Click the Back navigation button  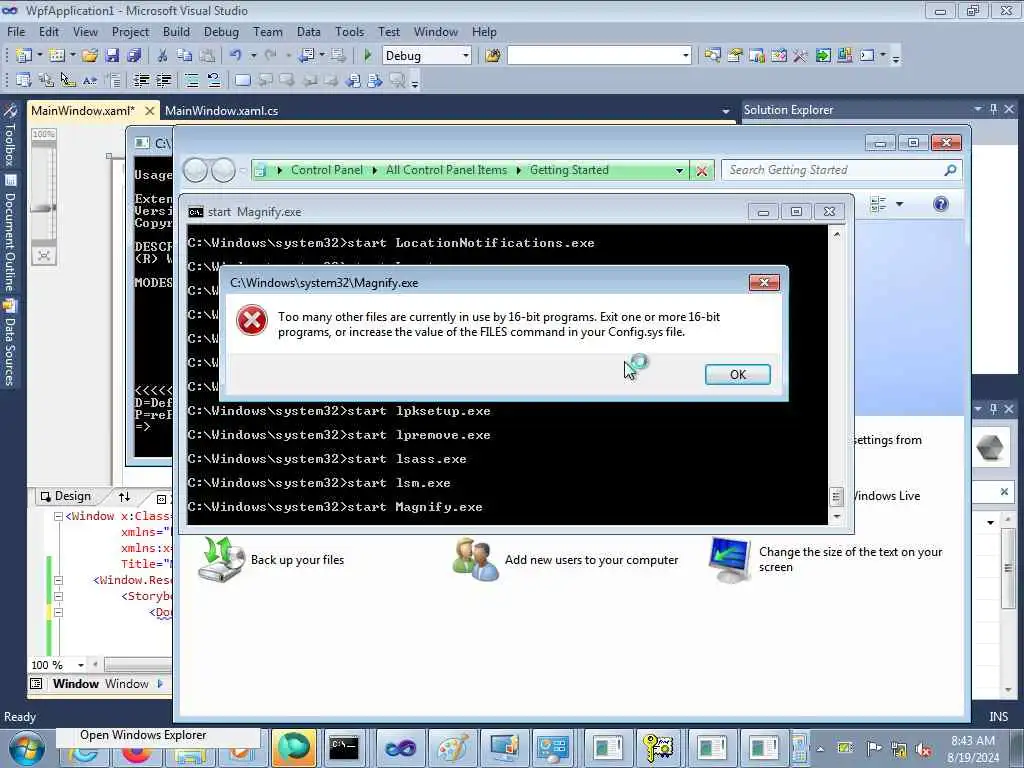195,170
